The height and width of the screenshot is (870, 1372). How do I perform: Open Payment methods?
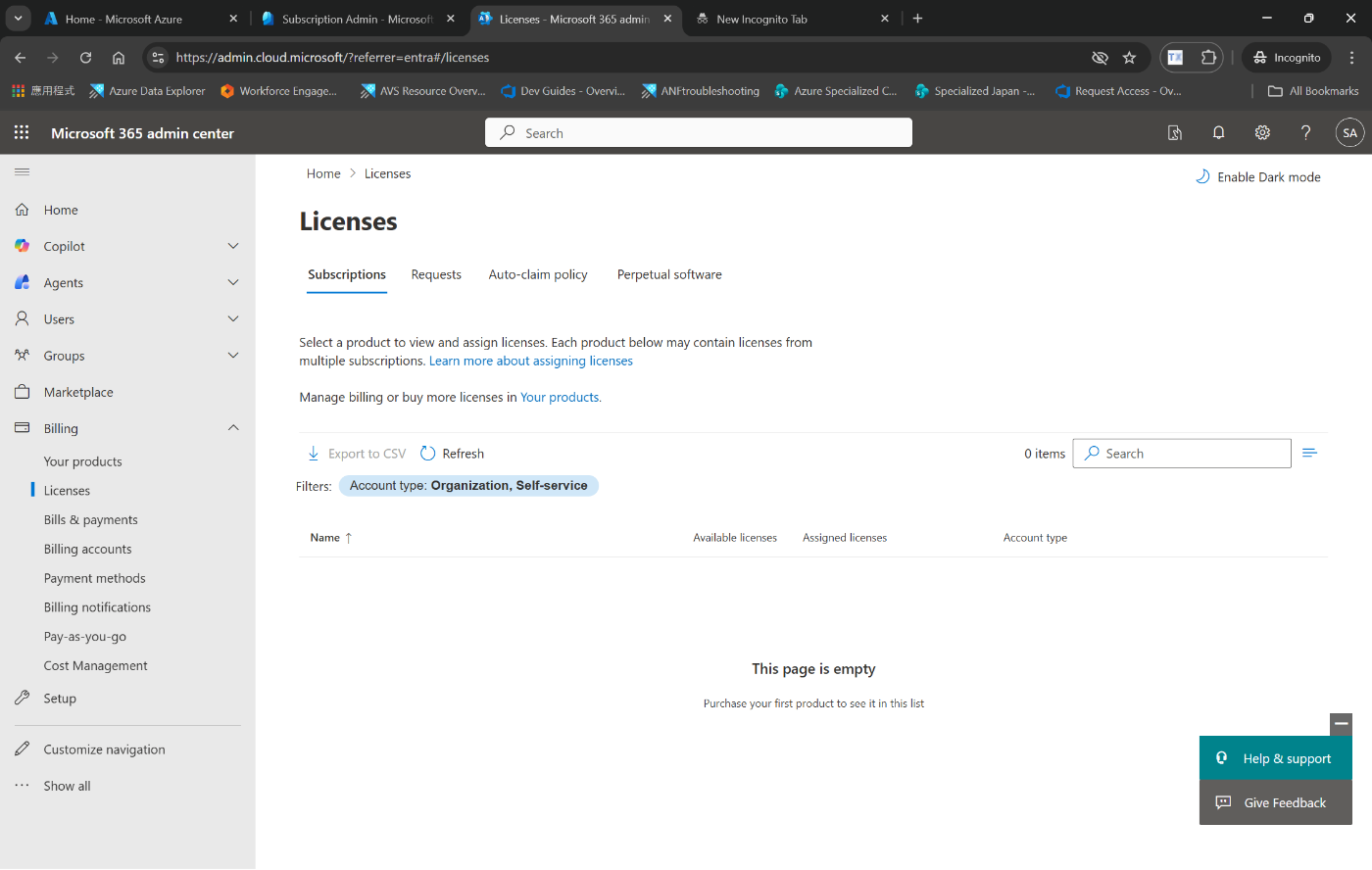pos(94,578)
